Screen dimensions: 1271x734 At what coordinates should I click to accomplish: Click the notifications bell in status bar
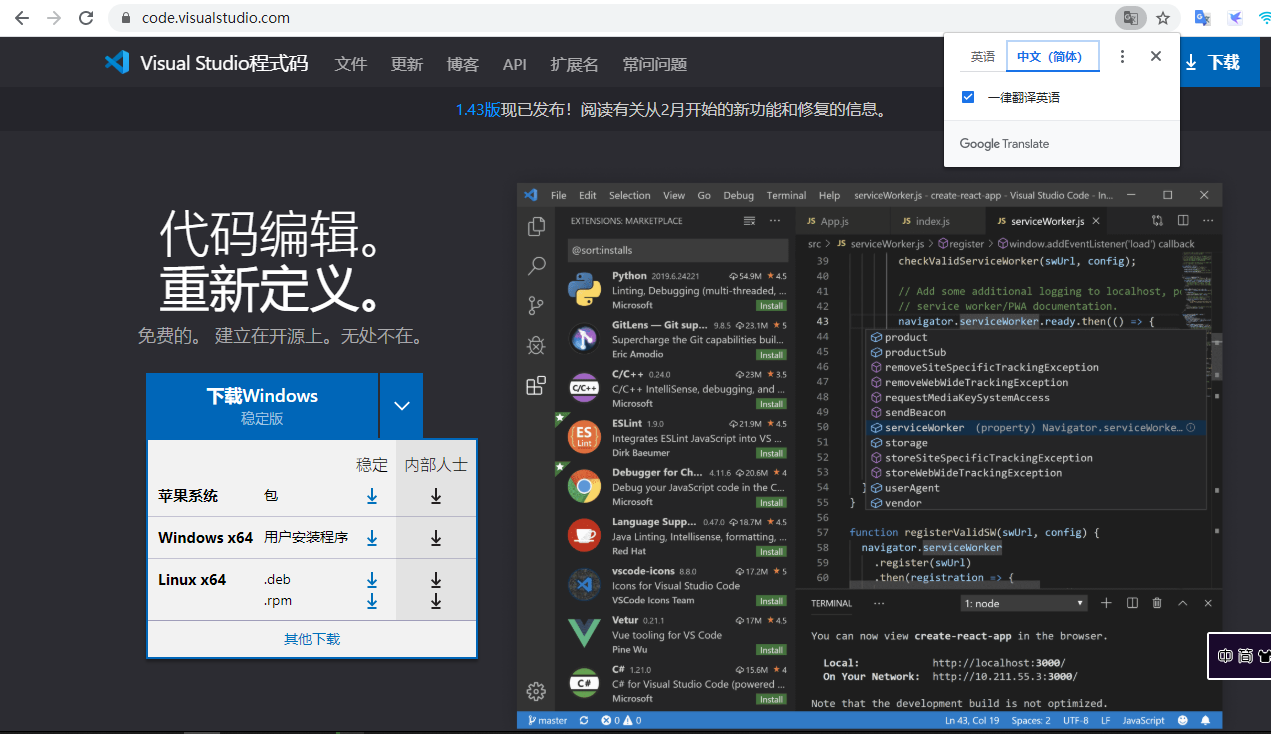point(1205,720)
